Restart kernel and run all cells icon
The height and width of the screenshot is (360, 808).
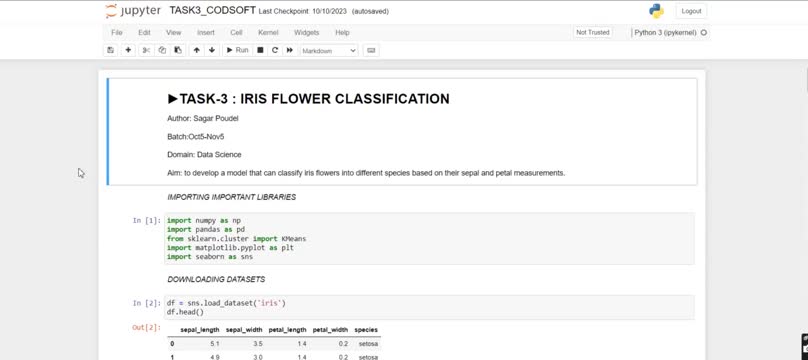pos(290,50)
